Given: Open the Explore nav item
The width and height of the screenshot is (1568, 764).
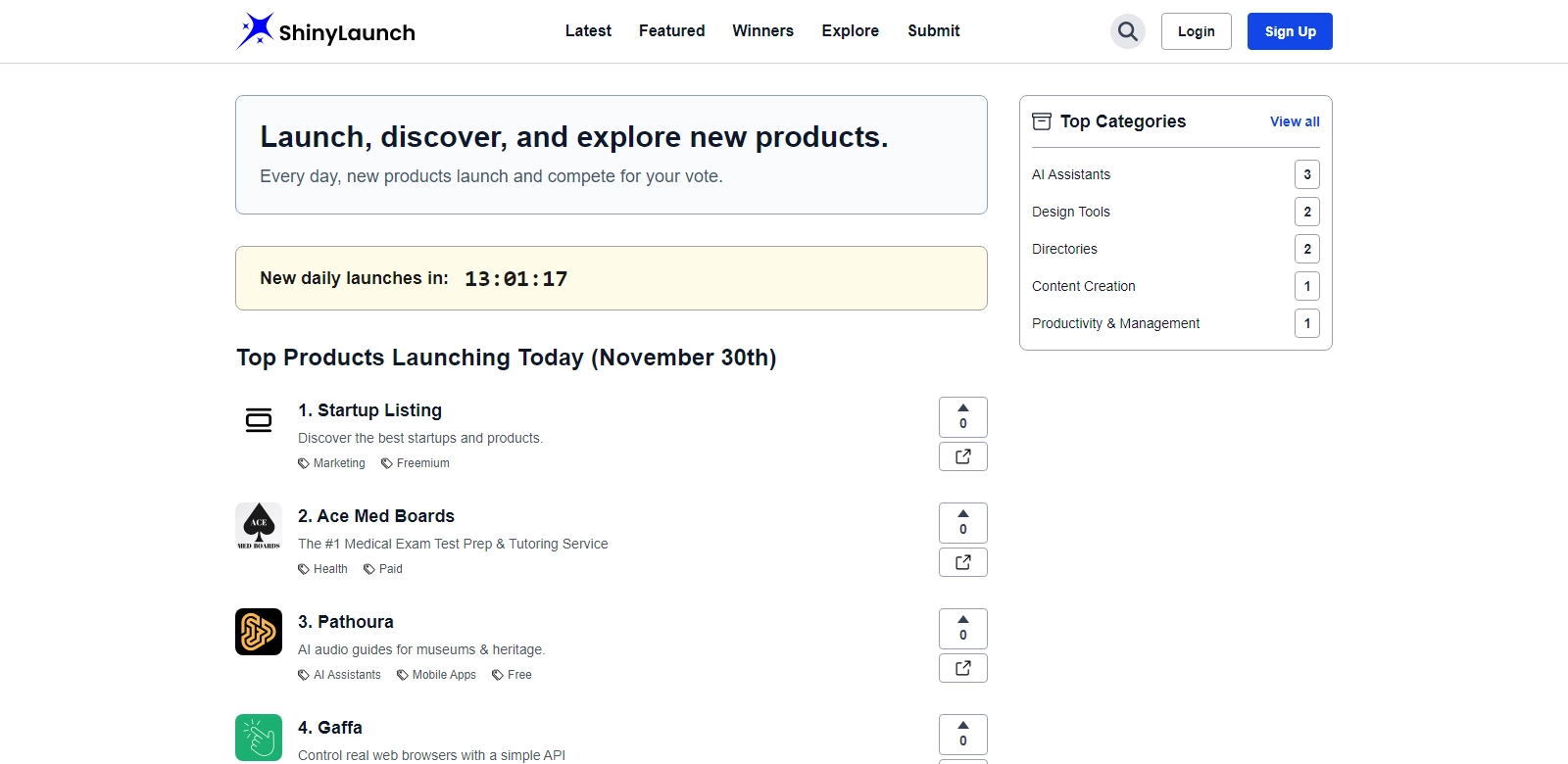Looking at the screenshot, I should click(850, 31).
